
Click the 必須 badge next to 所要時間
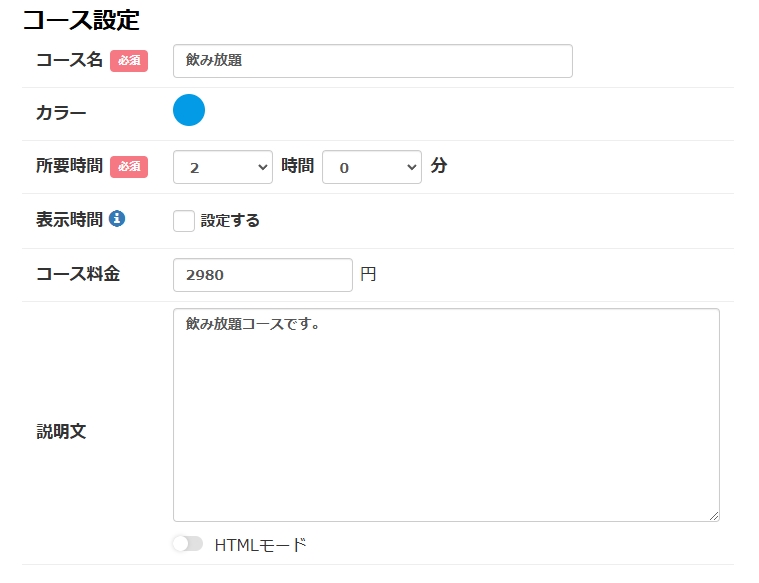(129, 167)
